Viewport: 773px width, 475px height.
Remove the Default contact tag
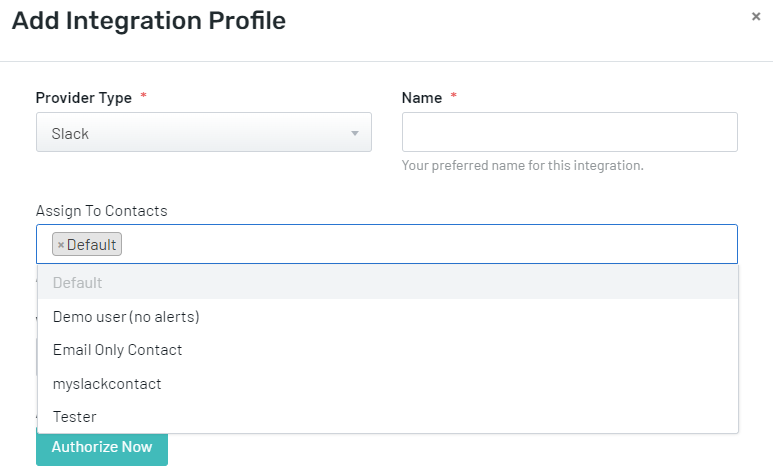[x=61, y=245]
